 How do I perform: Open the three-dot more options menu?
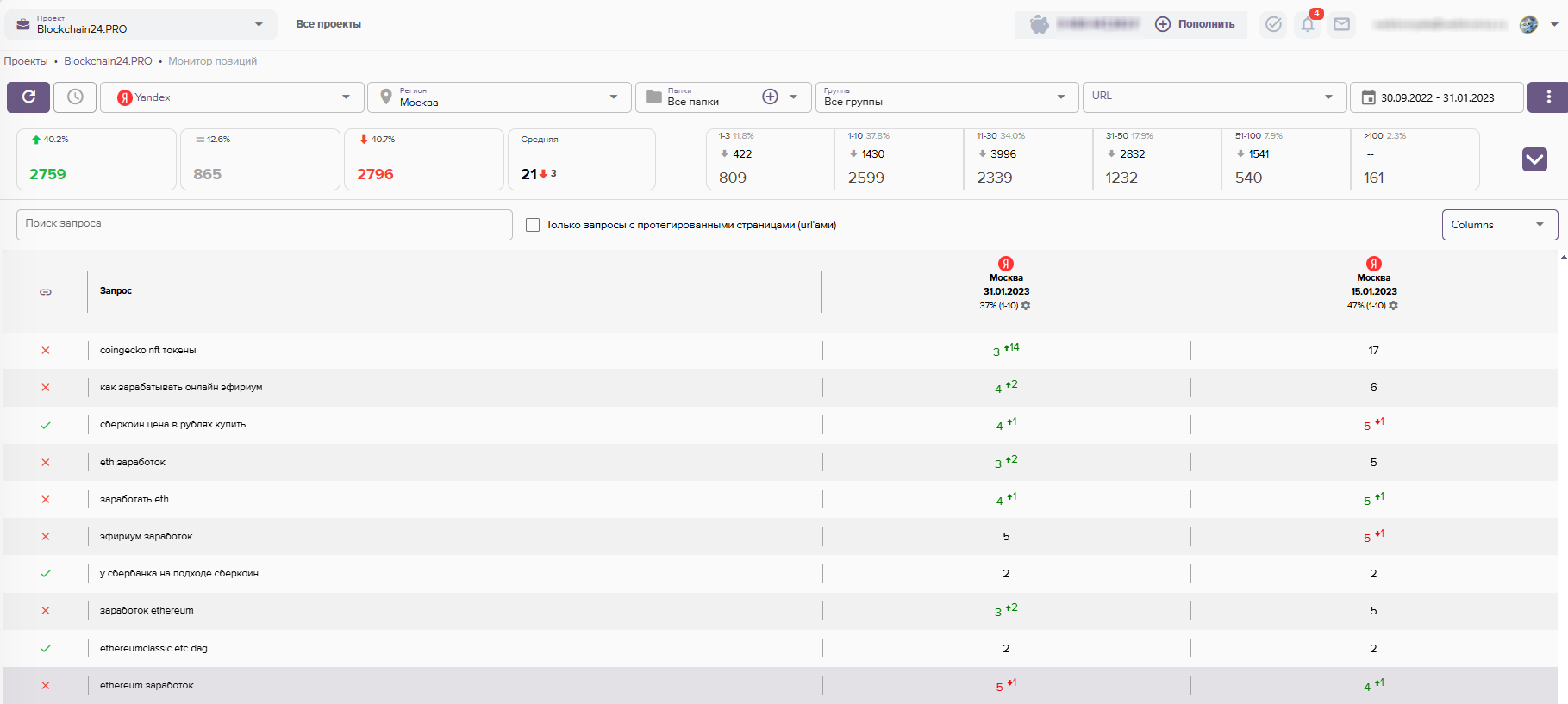coord(1548,97)
